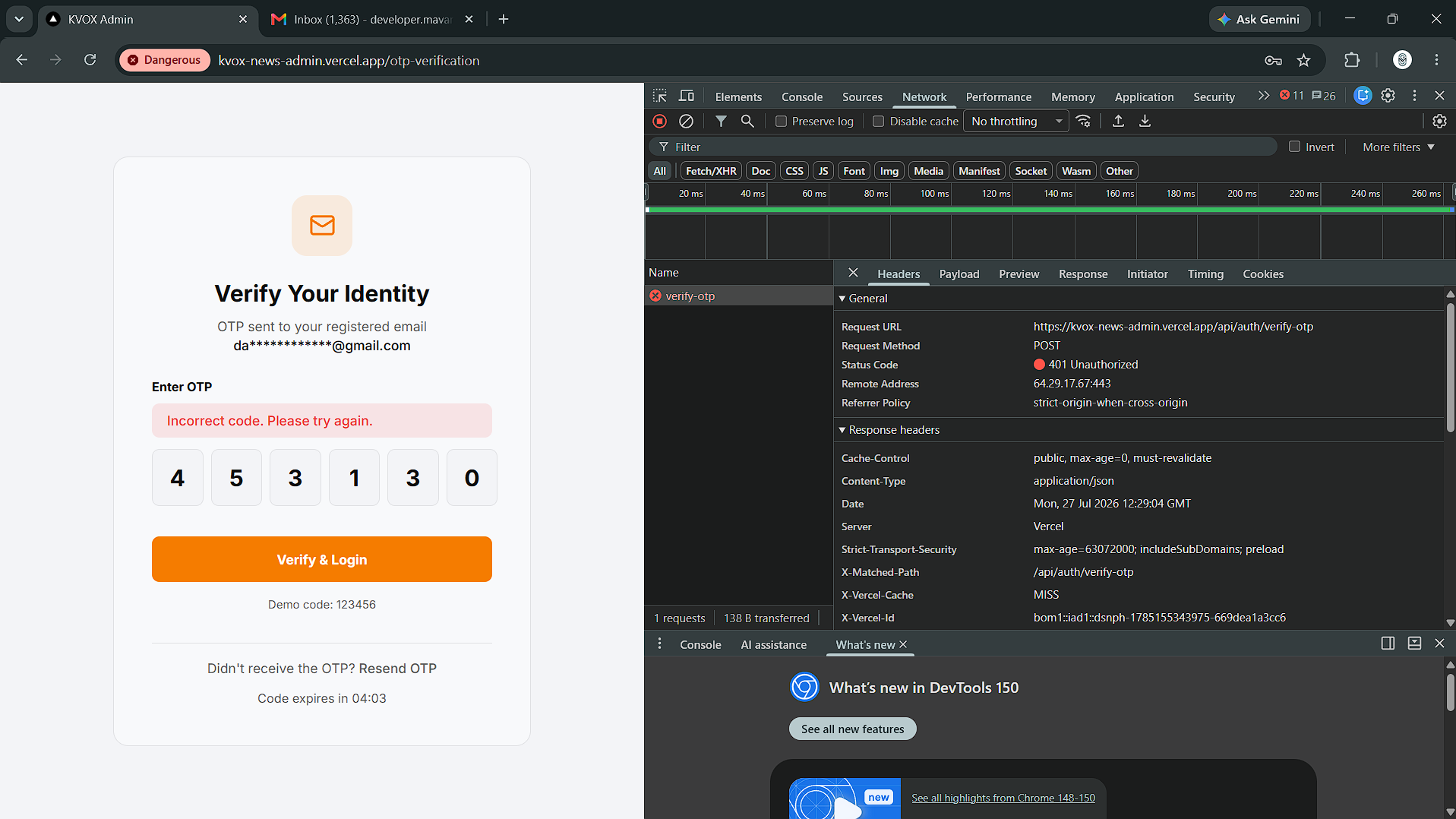
Task: Show more DevTools tabs chevron
Action: (x=1263, y=96)
